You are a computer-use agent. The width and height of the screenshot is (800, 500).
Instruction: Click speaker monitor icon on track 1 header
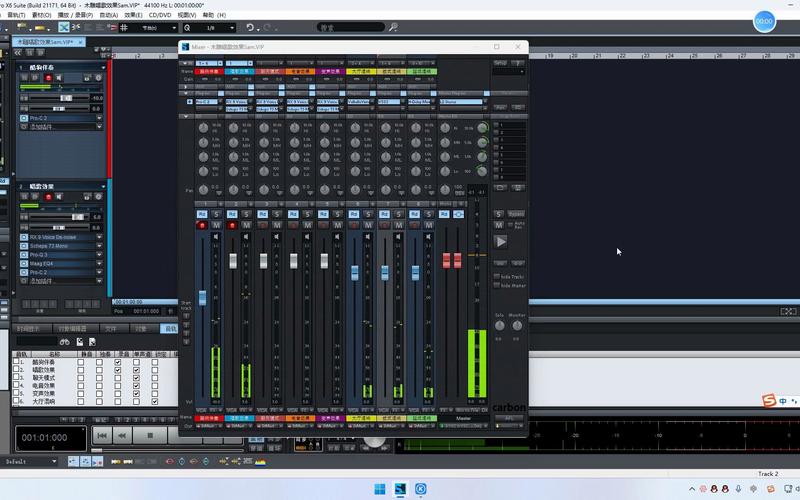click(x=59, y=78)
